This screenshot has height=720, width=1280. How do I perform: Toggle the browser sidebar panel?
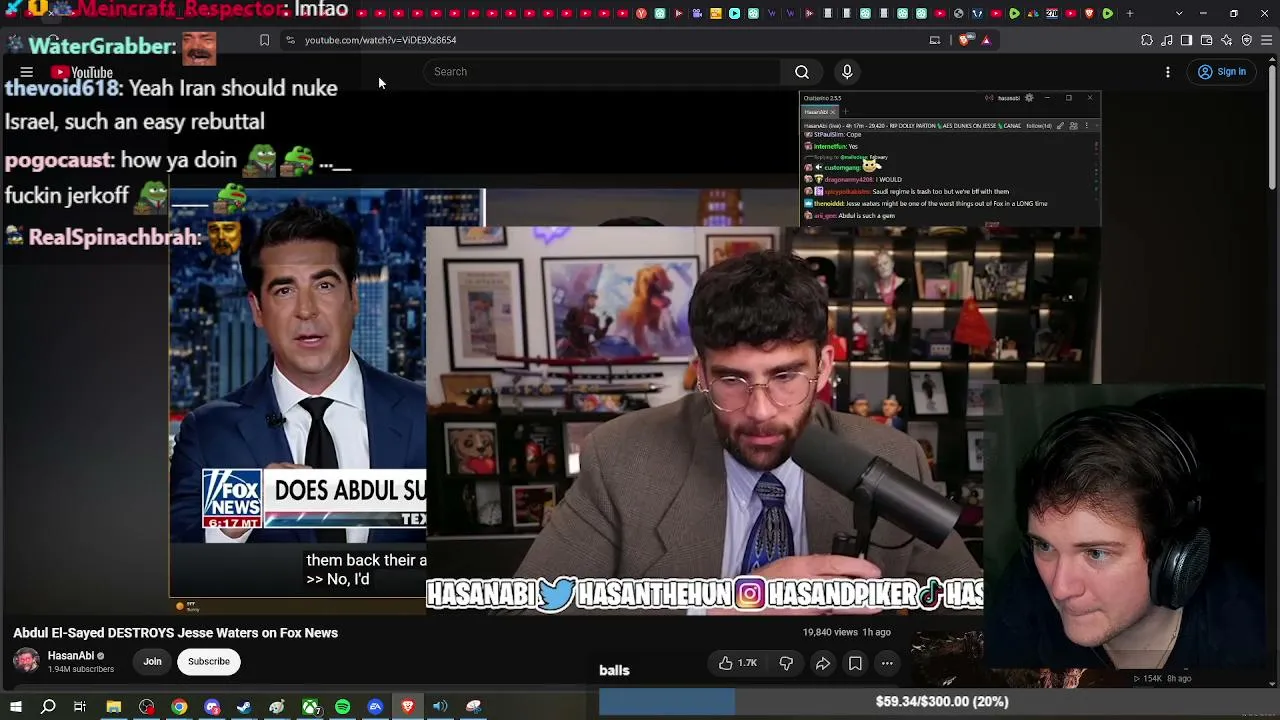pyautogui.click(x=1187, y=40)
